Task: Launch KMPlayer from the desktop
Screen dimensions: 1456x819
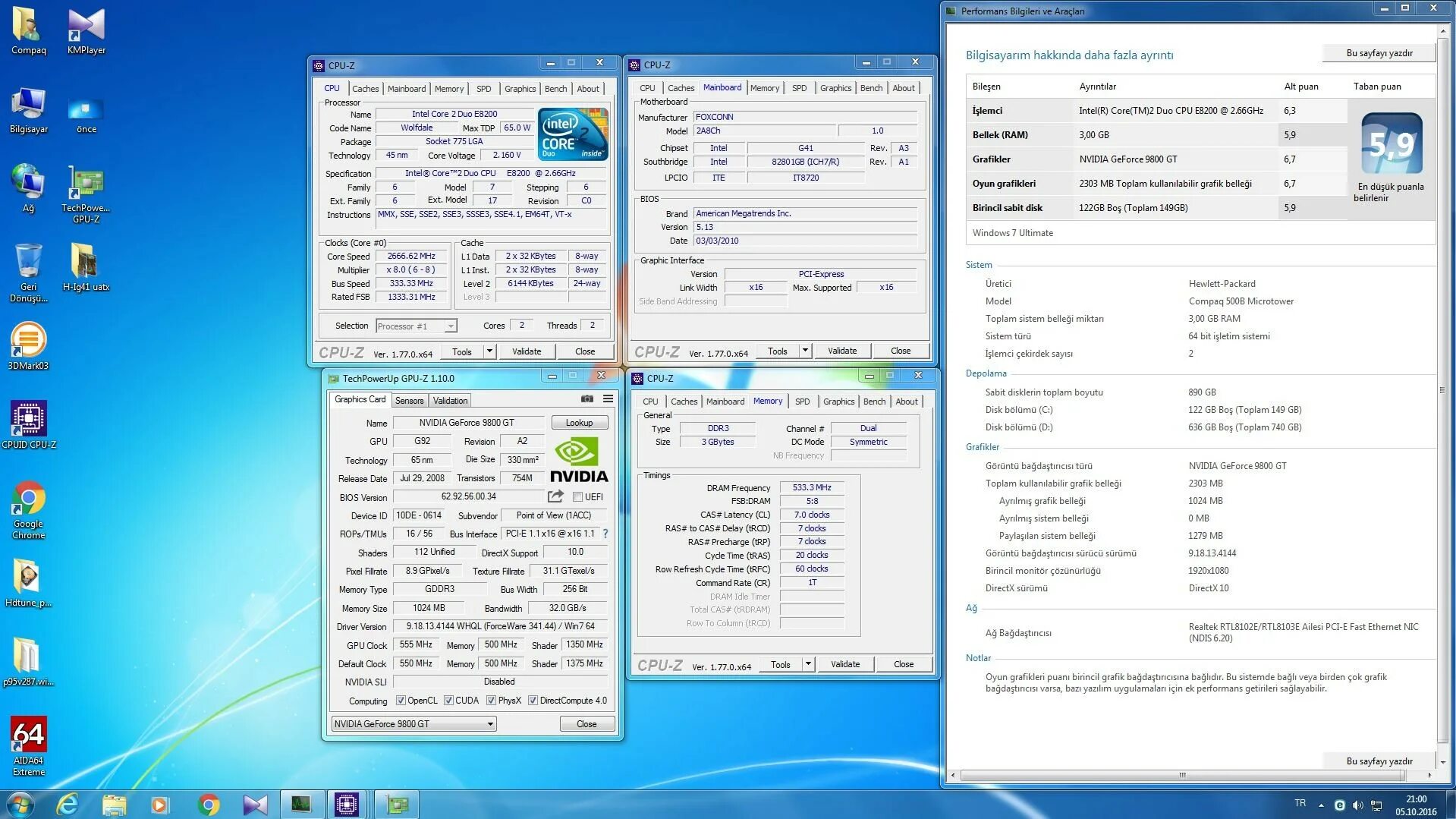Action: click(x=86, y=30)
